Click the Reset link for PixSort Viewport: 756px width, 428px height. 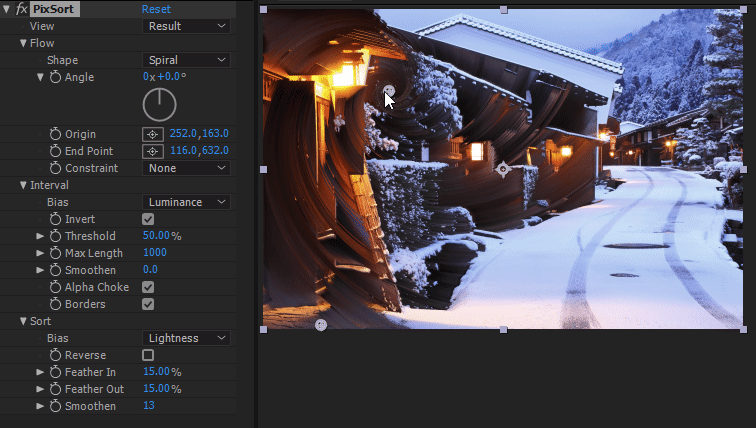coord(156,9)
